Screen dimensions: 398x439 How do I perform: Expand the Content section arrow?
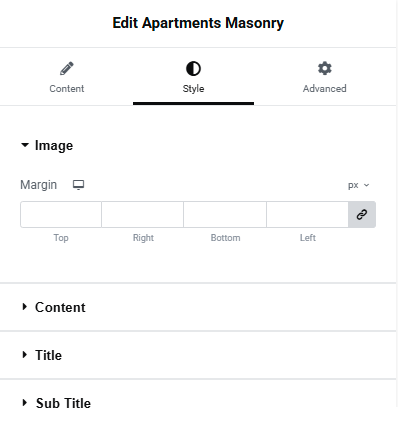(x=24, y=307)
